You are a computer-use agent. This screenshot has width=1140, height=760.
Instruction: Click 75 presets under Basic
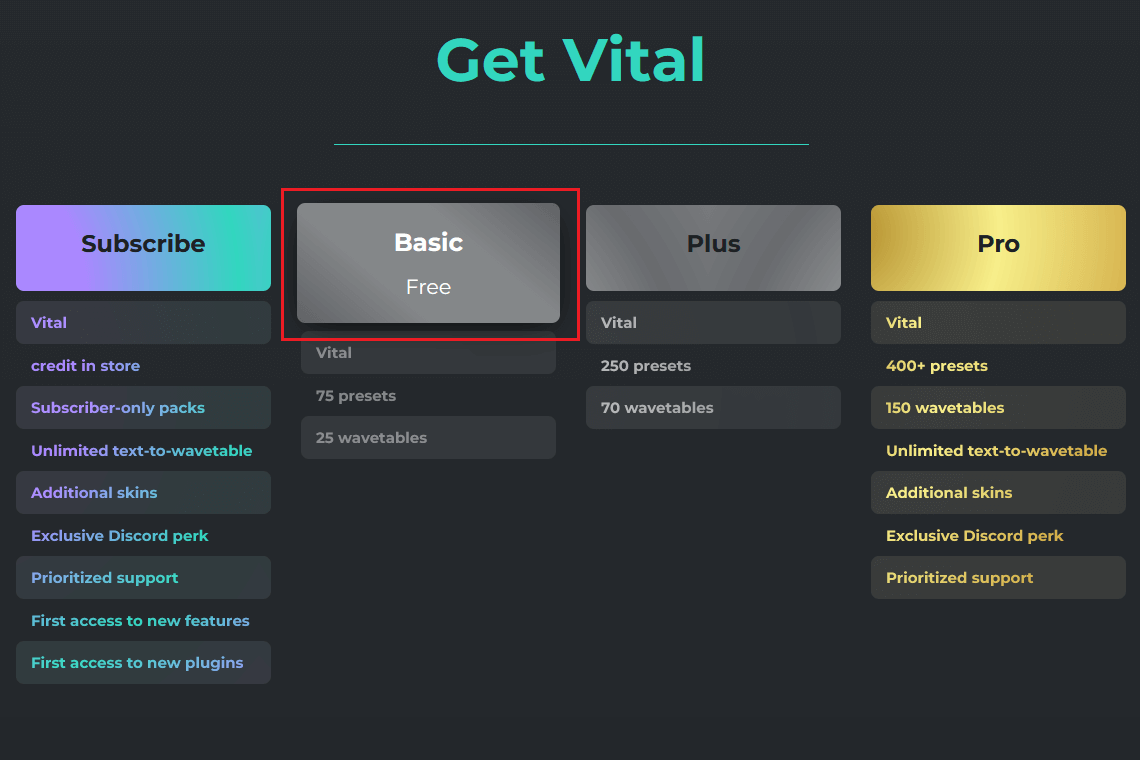pyautogui.click(x=356, y=396)
